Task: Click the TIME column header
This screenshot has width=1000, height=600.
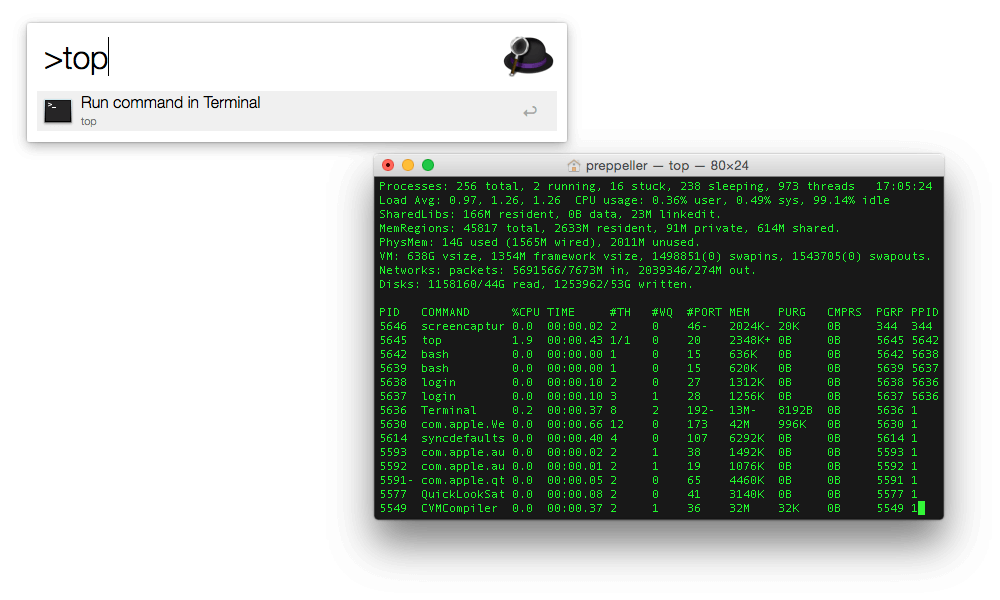Action: pos(561,312)
